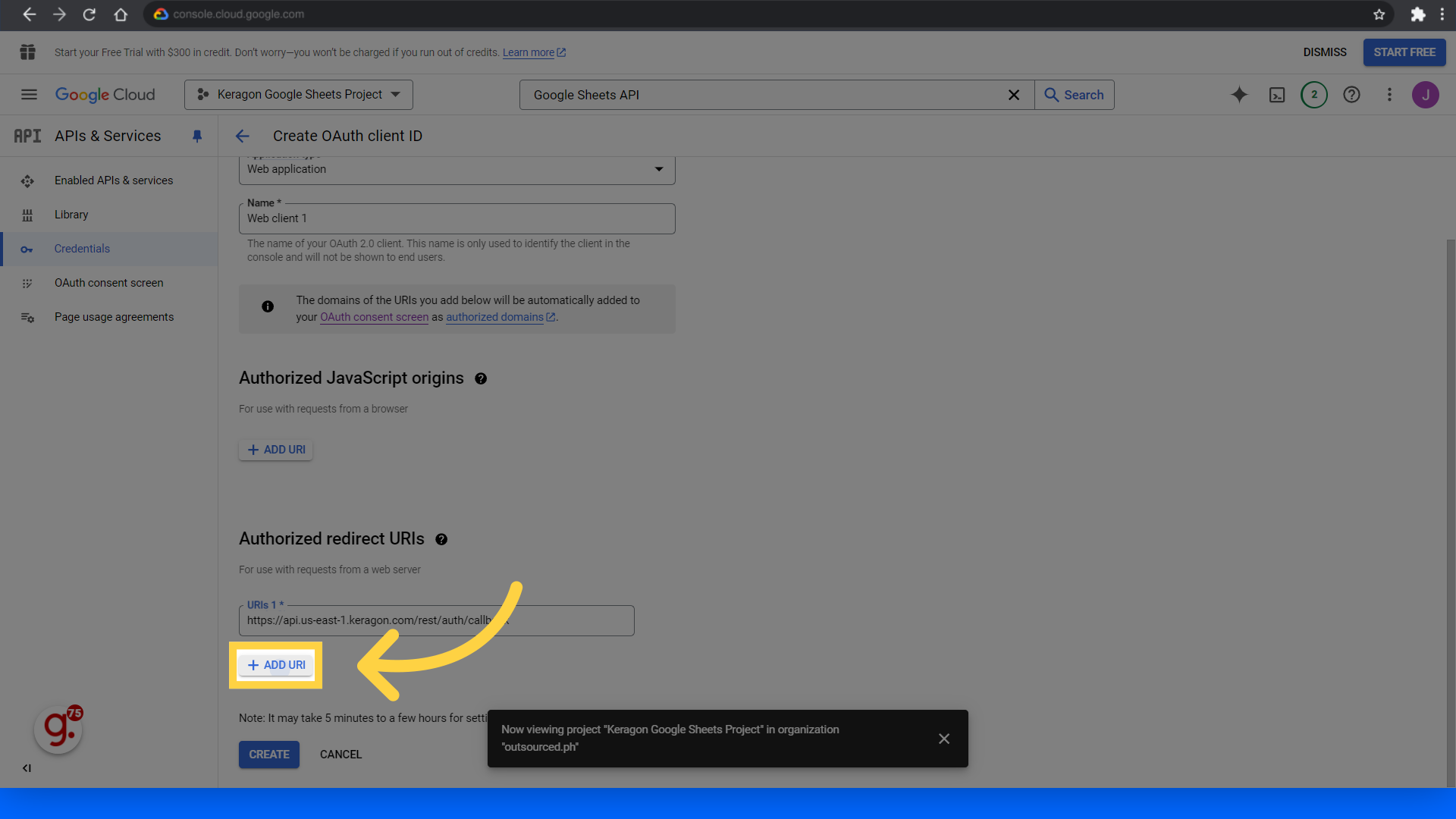The image size is (1456, 819).
Task: Clear the search box with the X icon
Action: pyautogui.click(x=1013, y=95)
